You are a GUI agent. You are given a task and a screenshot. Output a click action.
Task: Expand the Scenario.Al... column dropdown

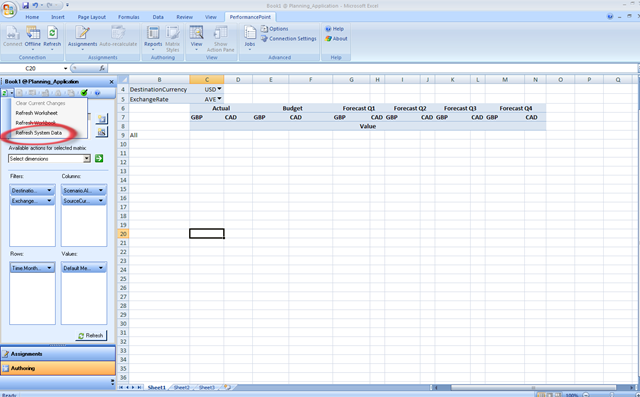pyautogui.click(x=101, y=190)
